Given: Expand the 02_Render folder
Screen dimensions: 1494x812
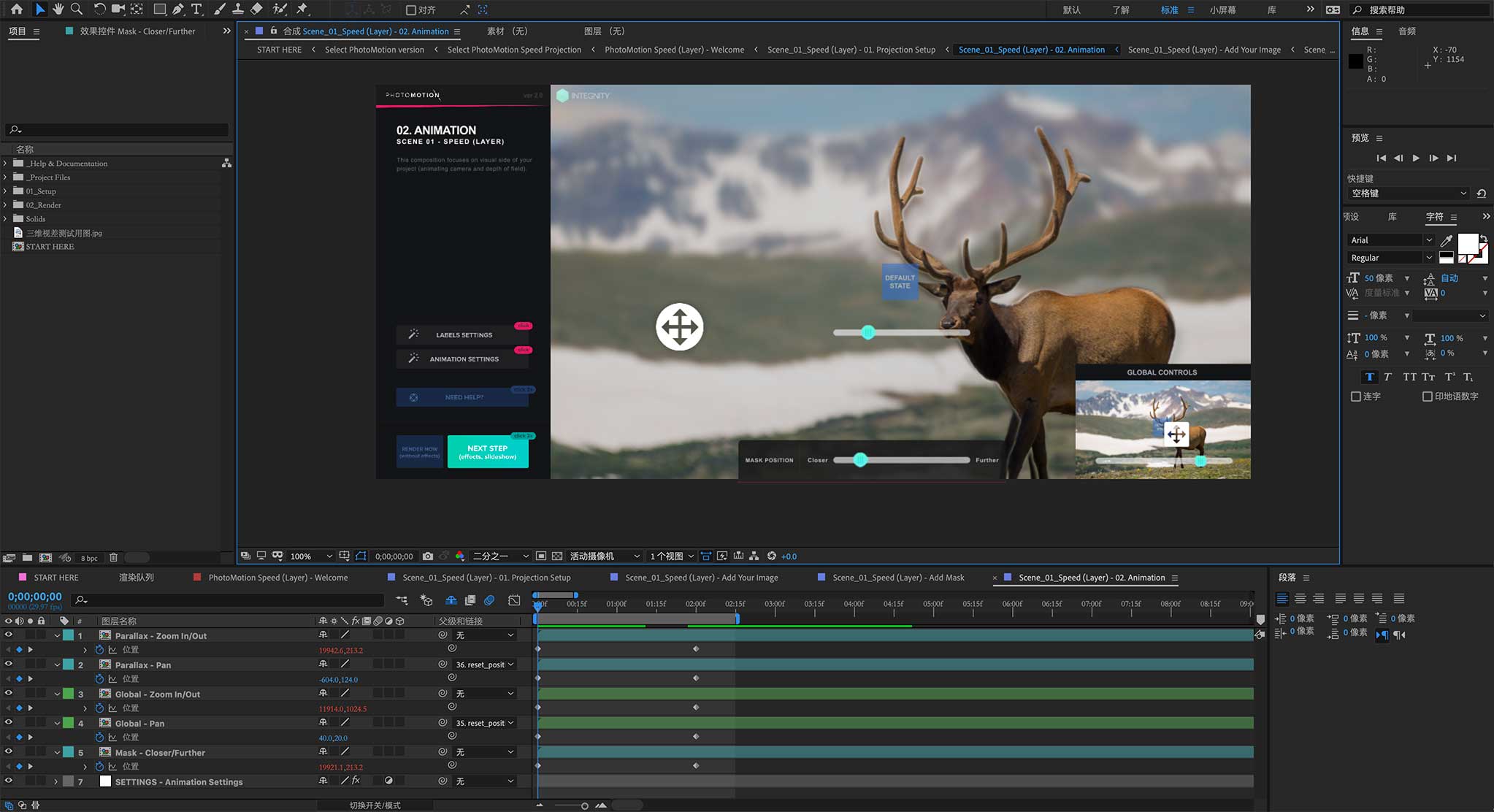Looking at the screenshot, I should (x=5, y=205).
